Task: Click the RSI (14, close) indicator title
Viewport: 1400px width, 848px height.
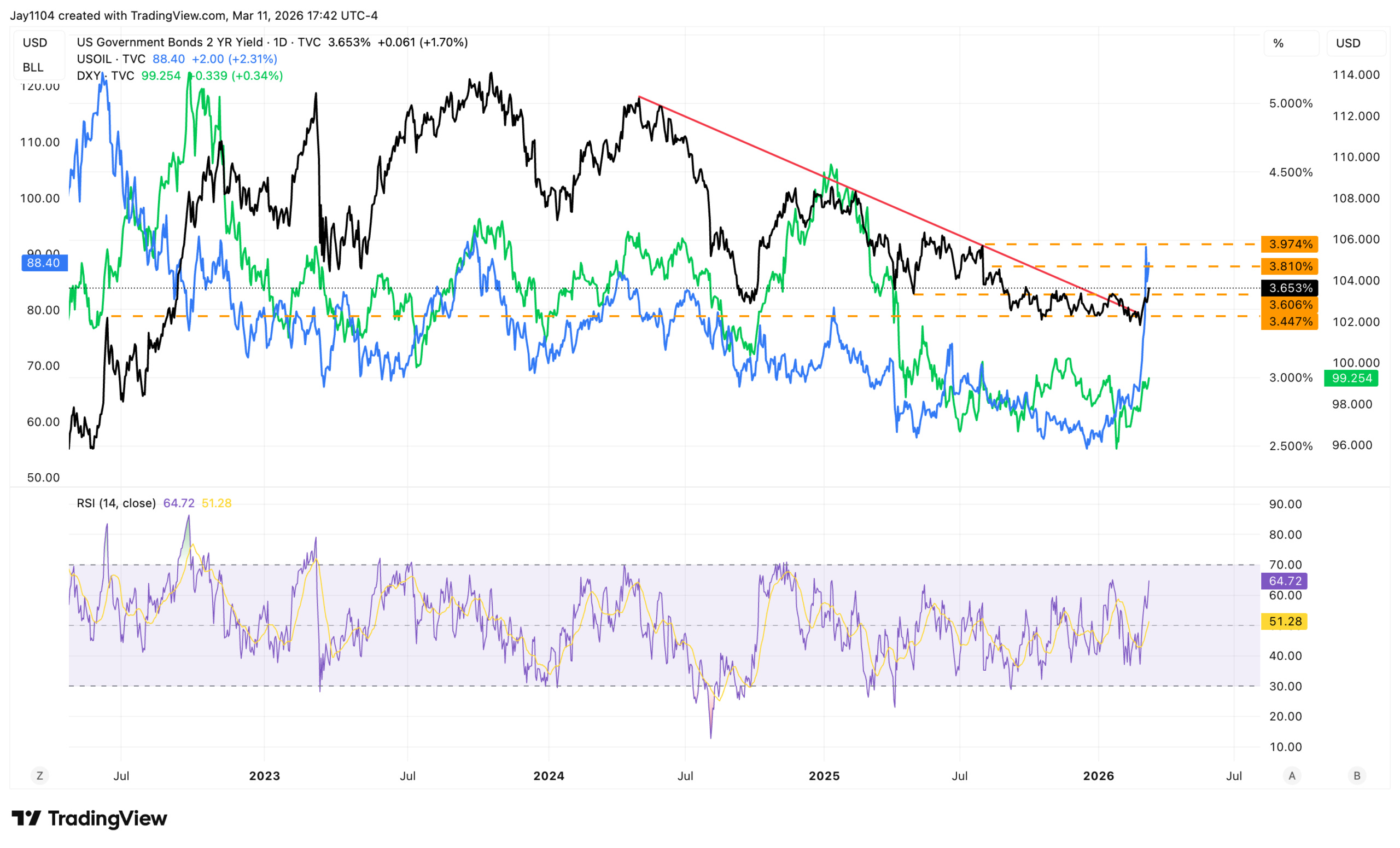Action: (116, 503)
